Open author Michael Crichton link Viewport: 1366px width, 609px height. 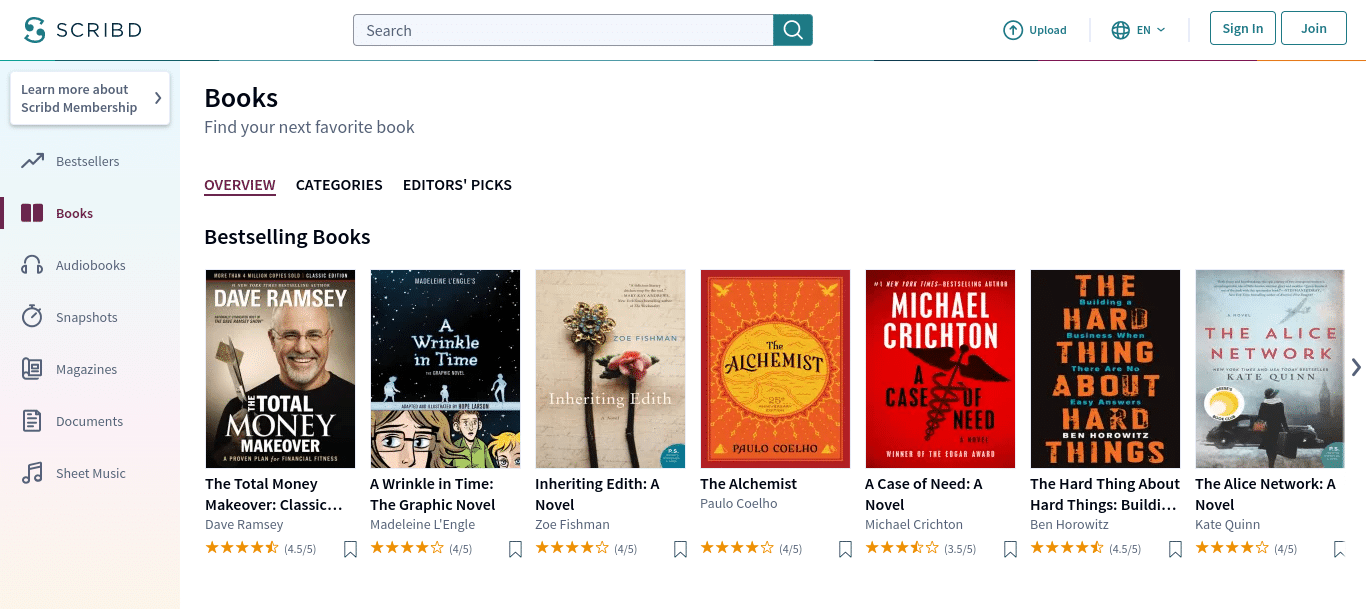(x=914, y=524)
